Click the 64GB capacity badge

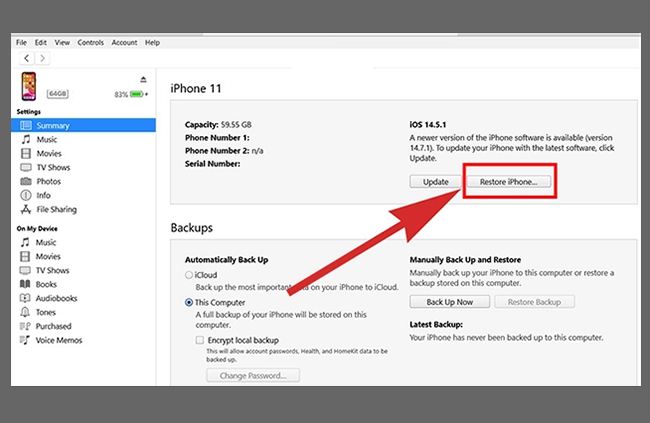point(58,94)
